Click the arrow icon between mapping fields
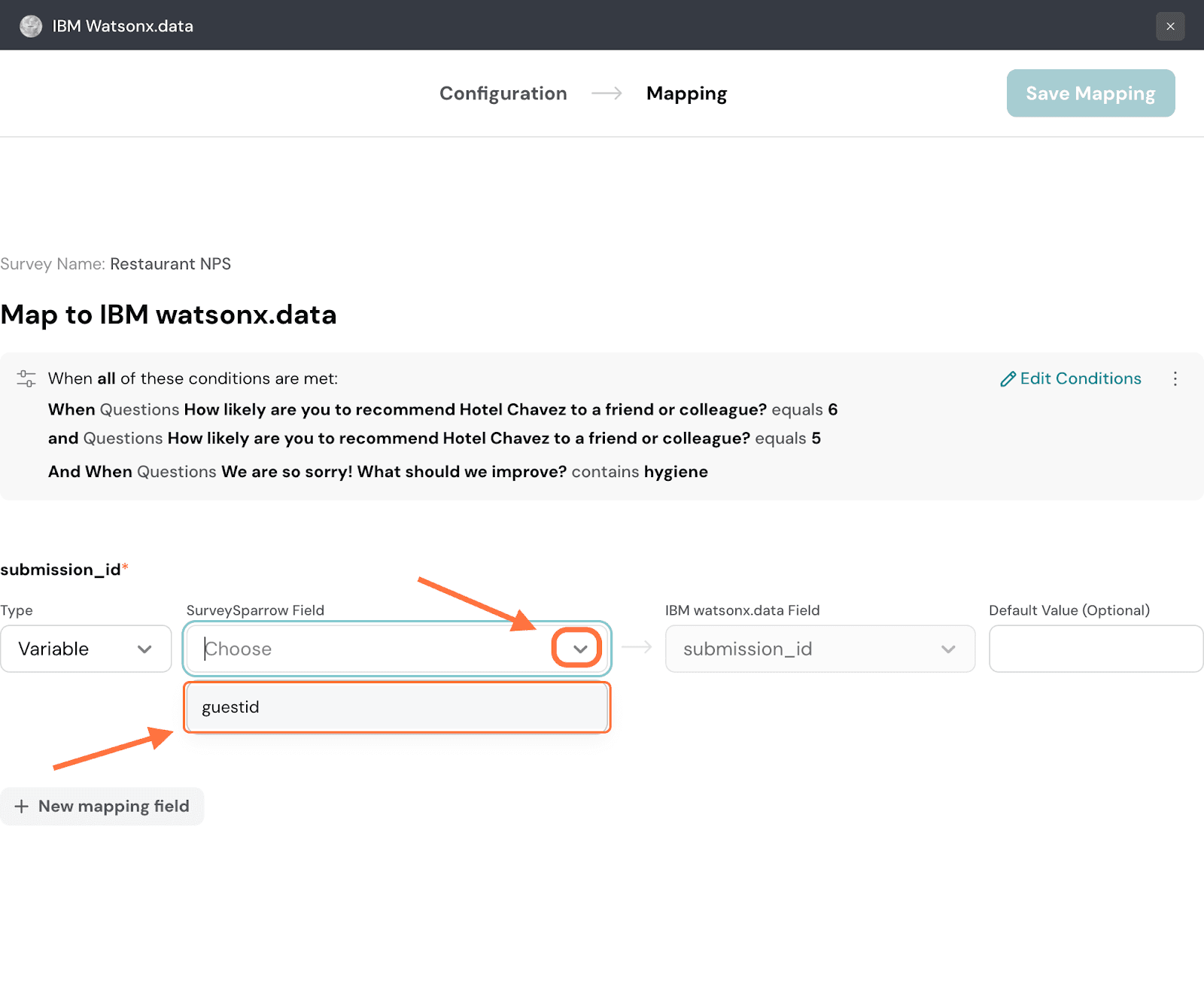Viewport: 1204px width, 982px height. pos(637,648)
